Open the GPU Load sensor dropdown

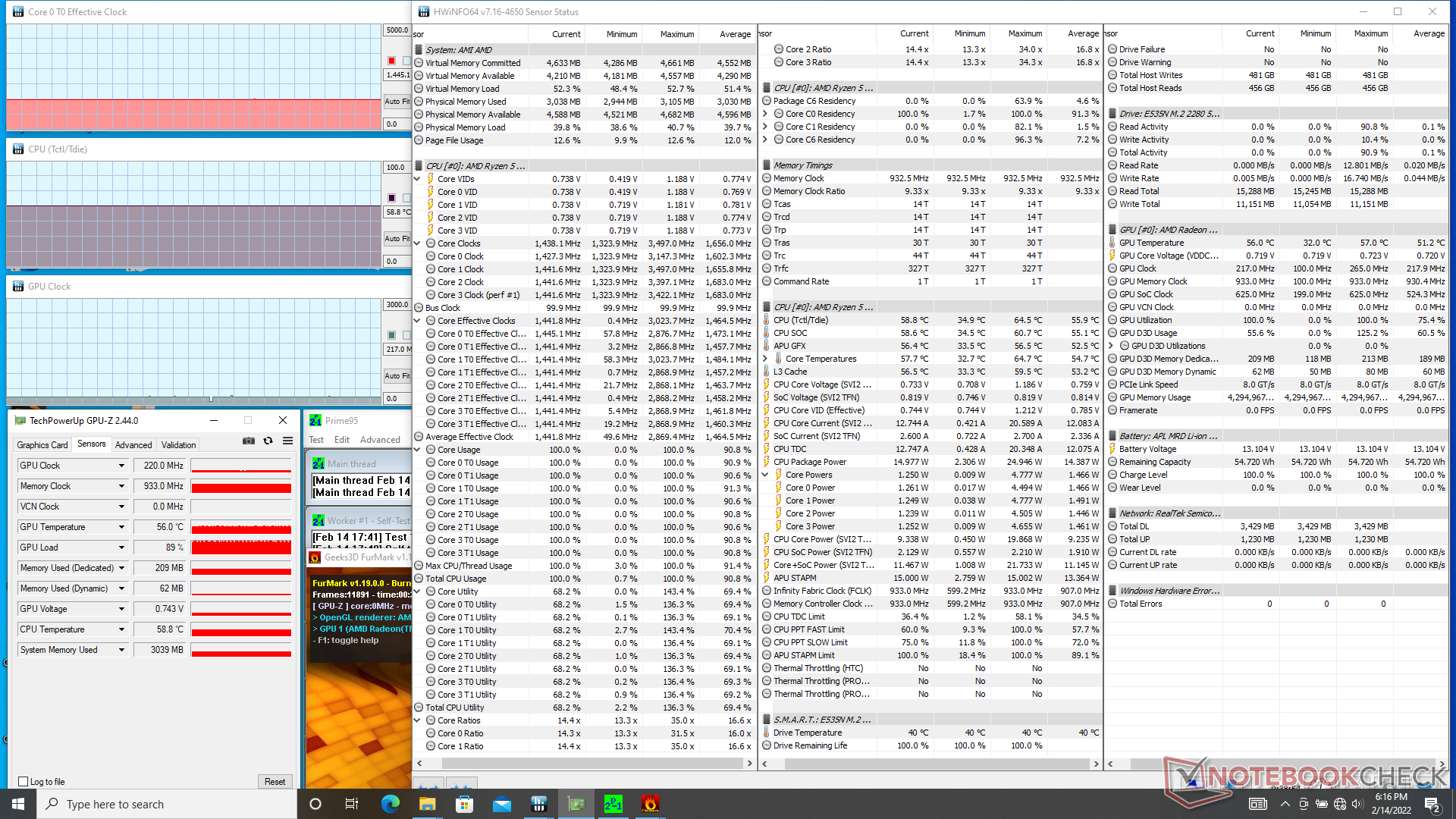pos(121,548)
